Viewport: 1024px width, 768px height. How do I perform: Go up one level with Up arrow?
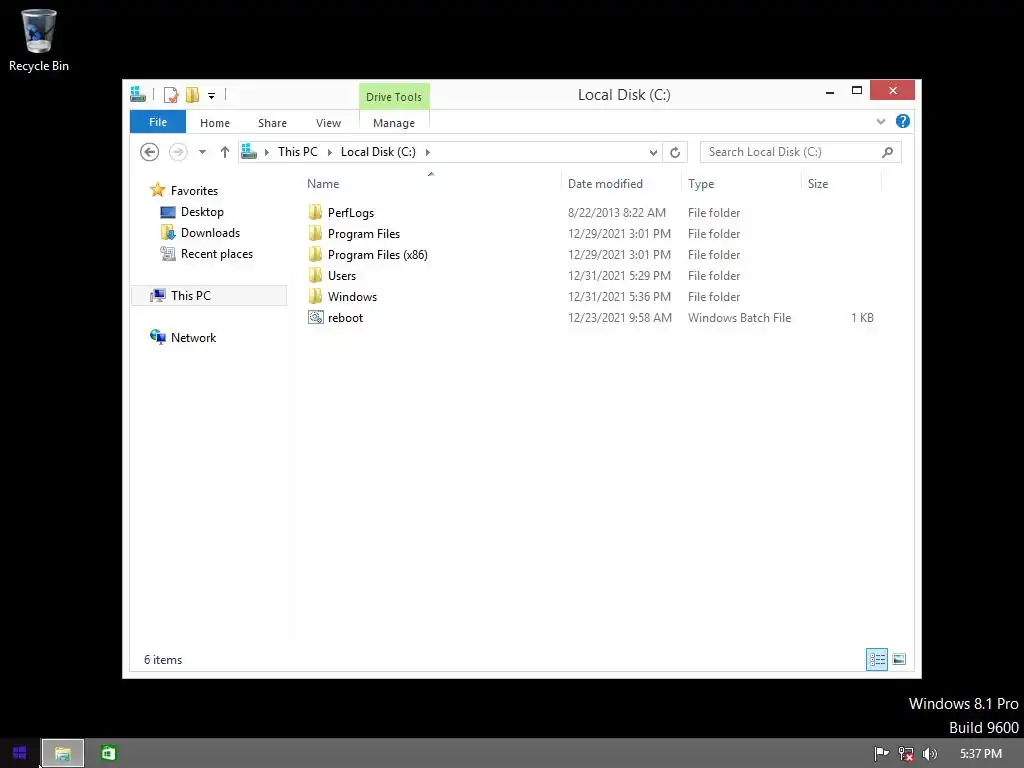(225, 152)
